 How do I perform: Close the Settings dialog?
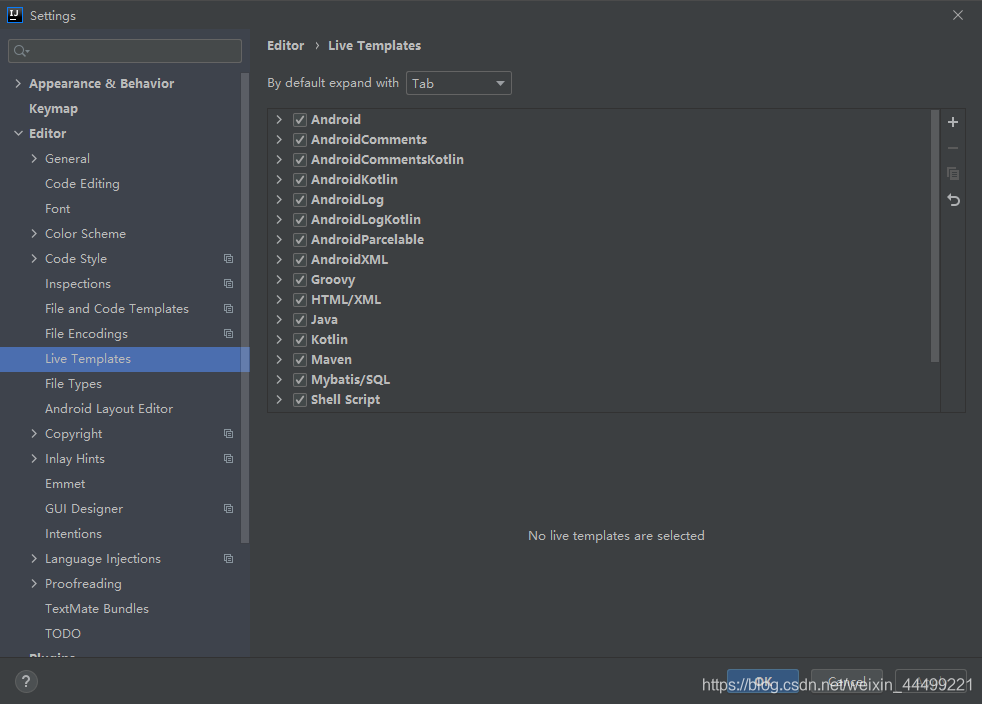(x=958, y=15)
